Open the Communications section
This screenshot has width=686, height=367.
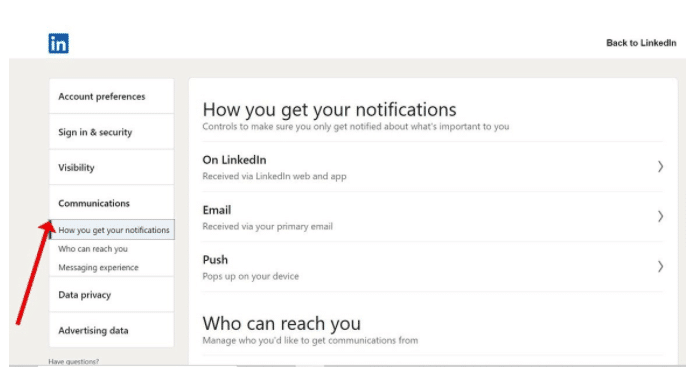click(112, 203)
